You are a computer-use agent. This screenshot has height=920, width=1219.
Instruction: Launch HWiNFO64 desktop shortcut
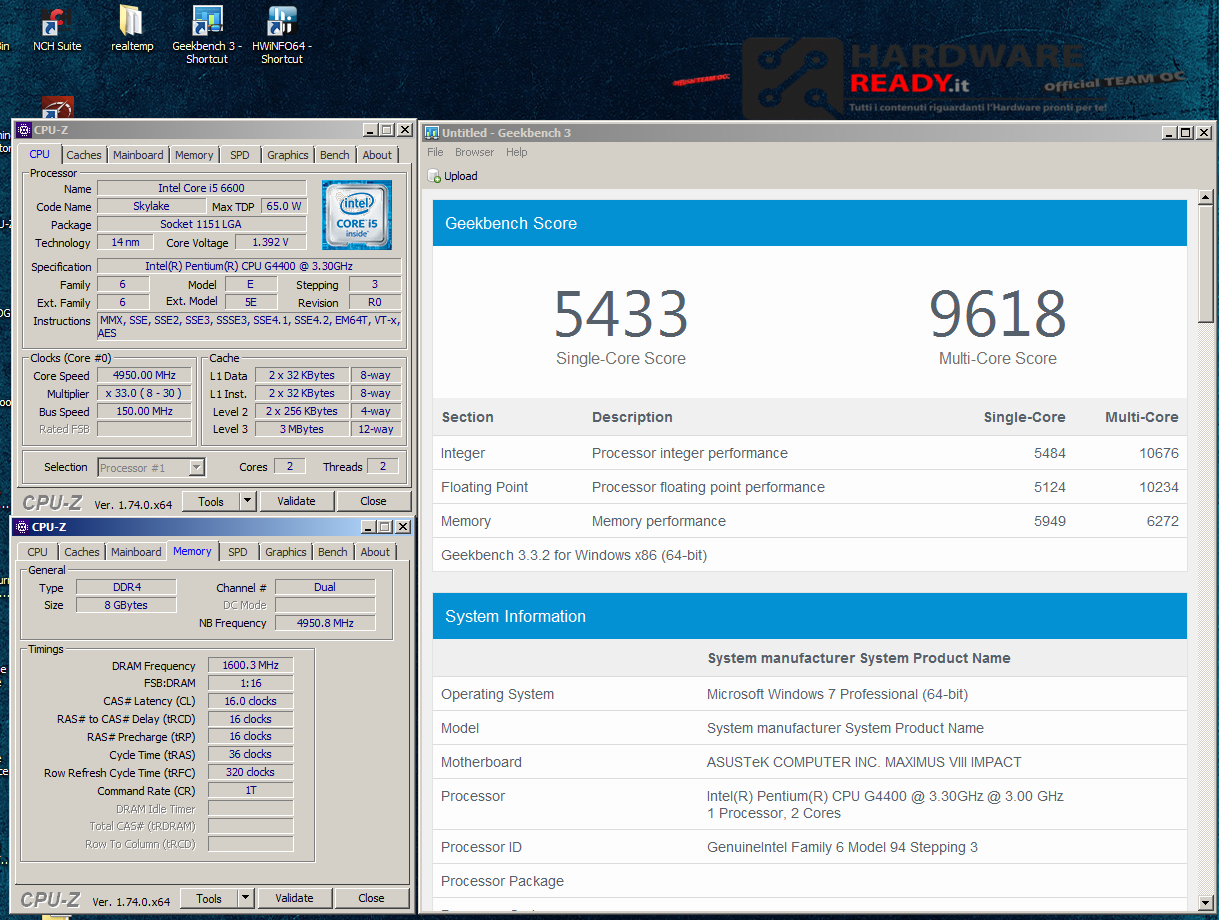(x=282, y=35)
